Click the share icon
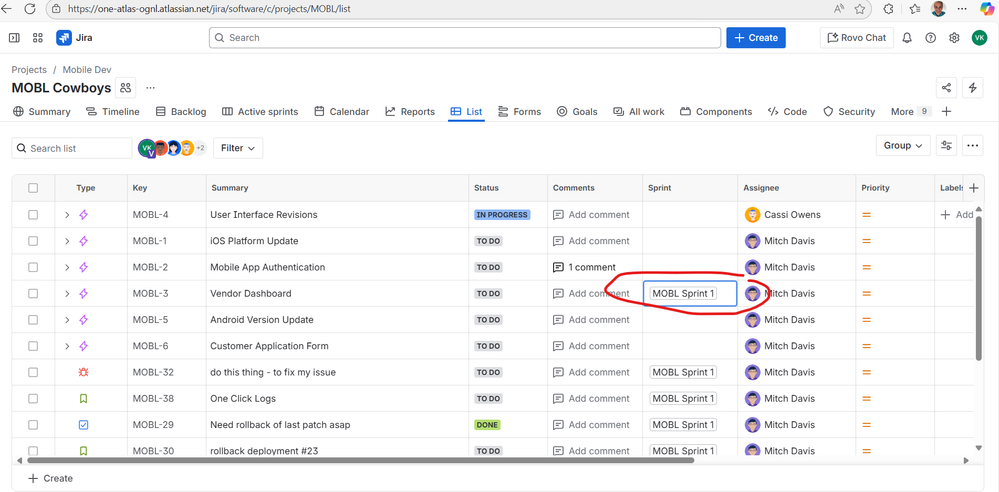The image size is (999, 492). pos(946,88)
